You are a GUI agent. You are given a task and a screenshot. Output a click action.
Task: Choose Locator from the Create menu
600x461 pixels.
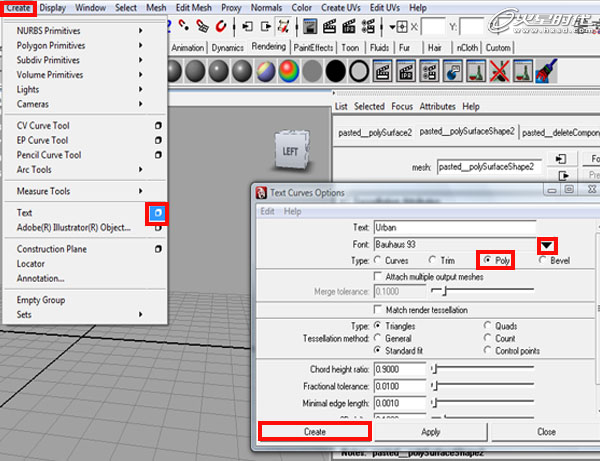click(x=31, y=264)
